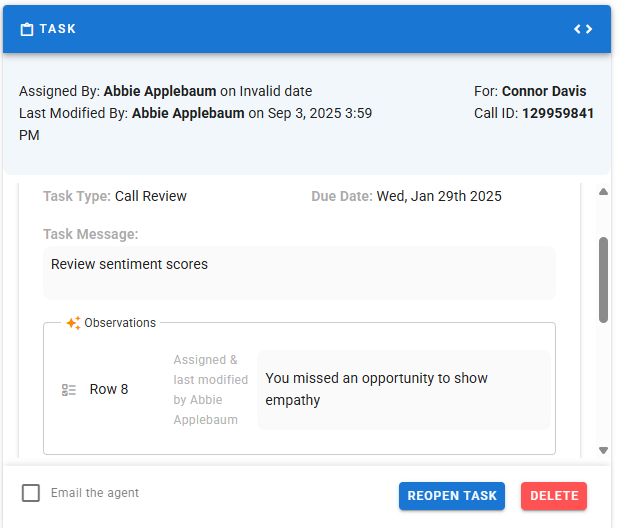Click the checklist icon beside Row 8
Image resolution: width=620 pixels, height=528 pixels.
click(x=69, y=389)
